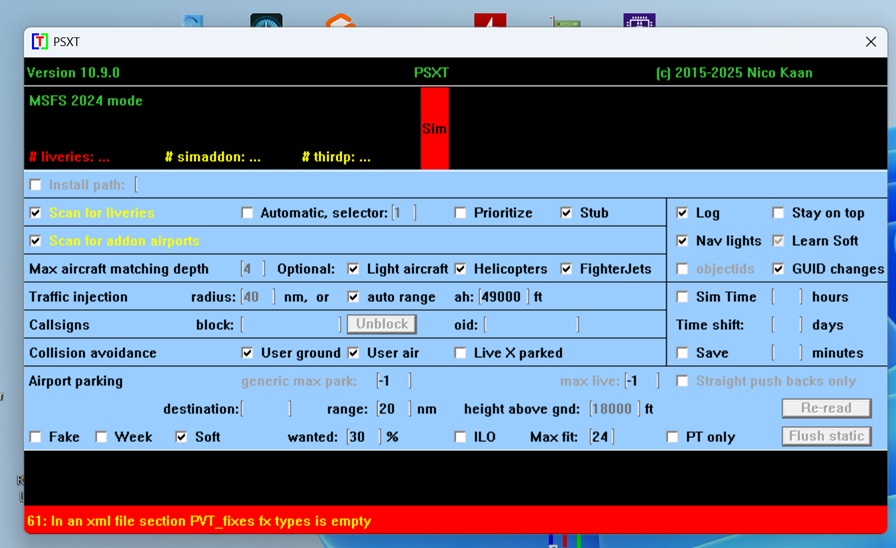Click the Version 10.9.0 label
896x548 pixels.
click(73, 73)
